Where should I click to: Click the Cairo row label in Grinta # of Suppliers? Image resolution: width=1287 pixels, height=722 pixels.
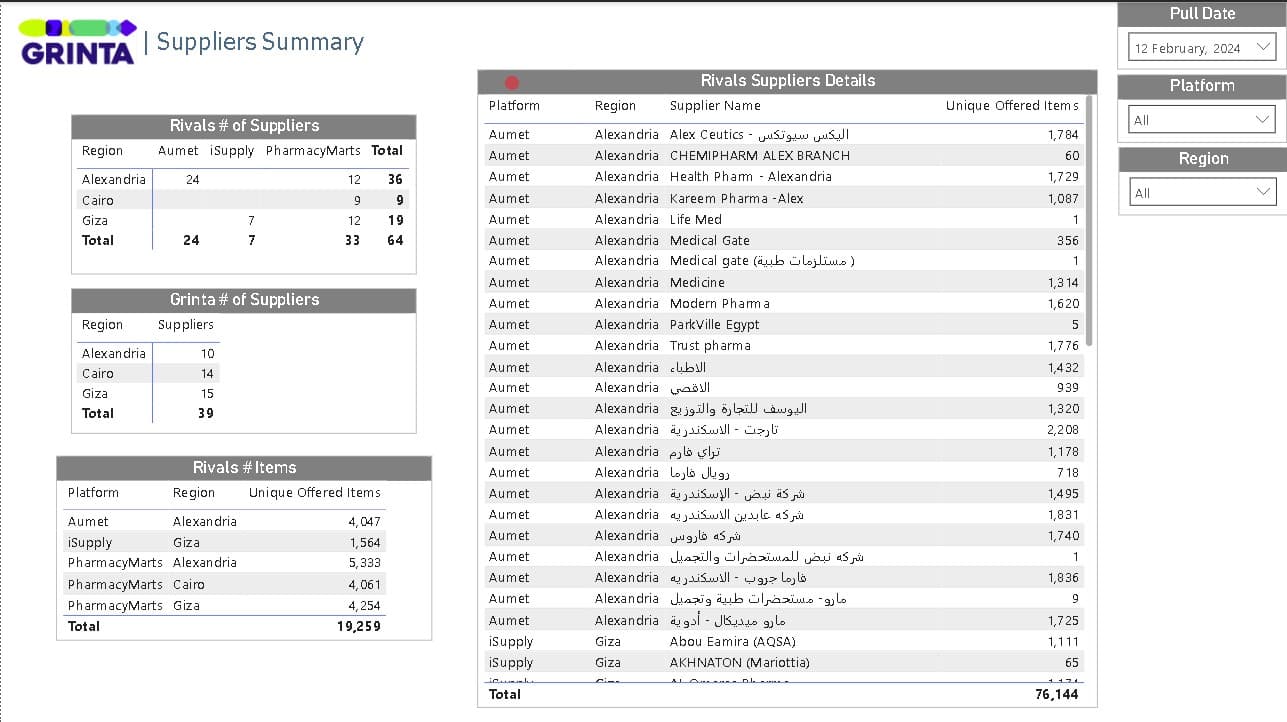[x=98, y=374]
